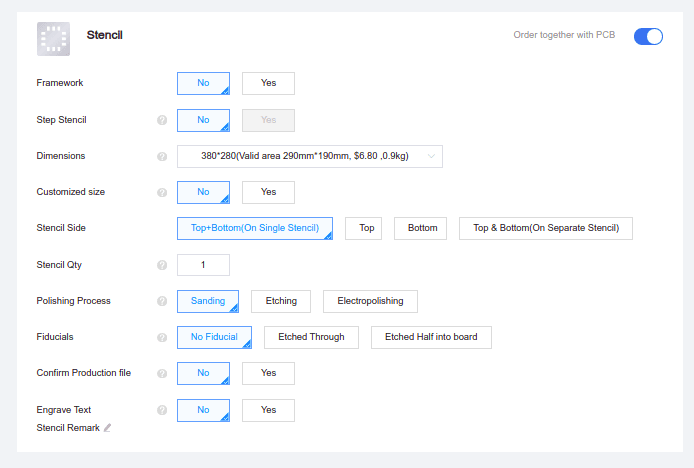
Task: Click help icon next to Step Stencil
Action: point(162,120)
